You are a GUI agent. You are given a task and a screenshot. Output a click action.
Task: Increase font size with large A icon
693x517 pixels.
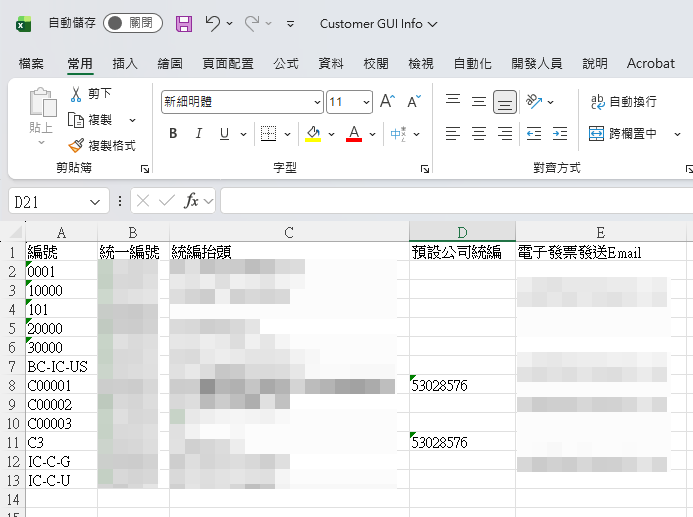pyautogui.click(x=388, y=102)
